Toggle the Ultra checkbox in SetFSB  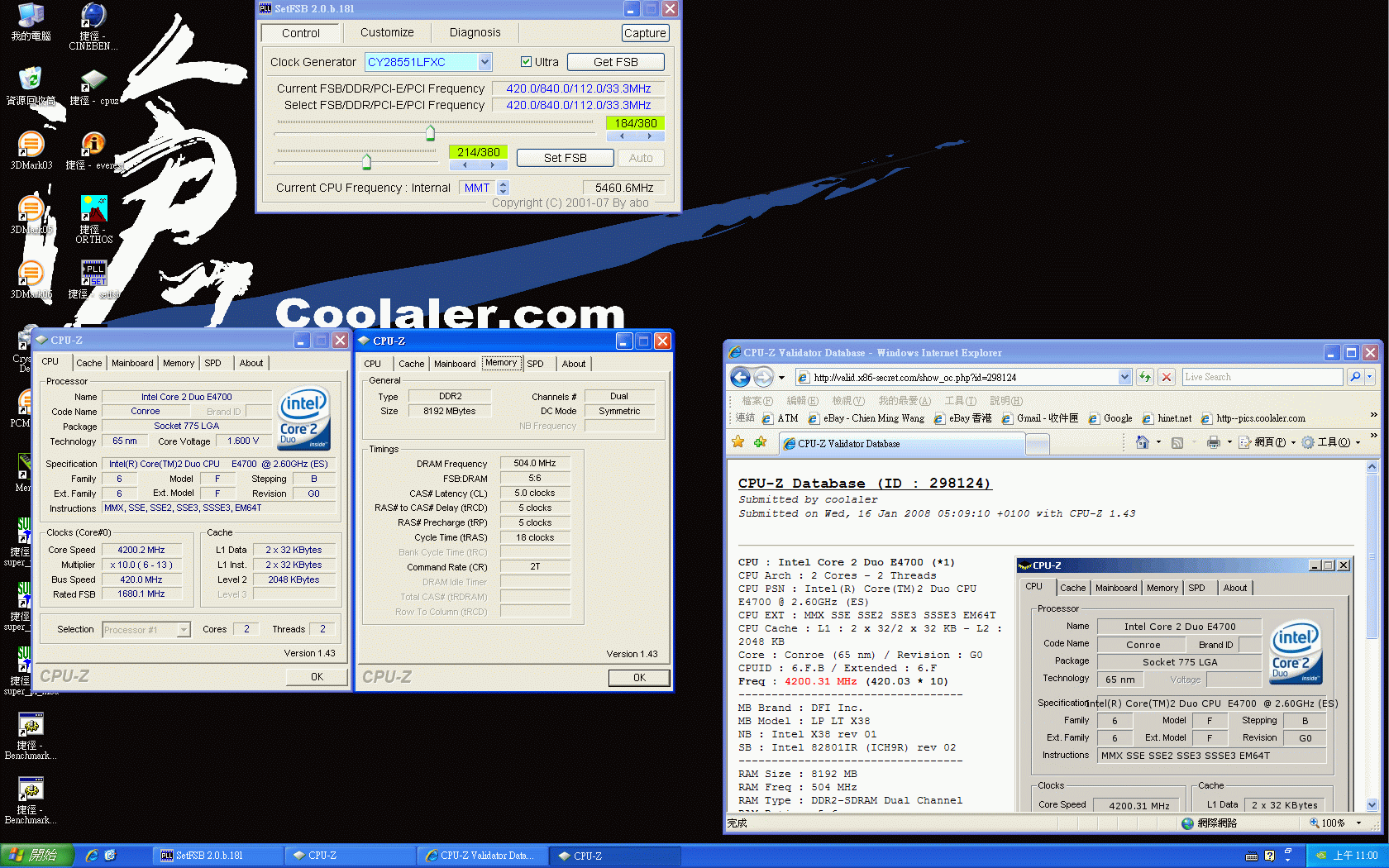coord(526,62)
